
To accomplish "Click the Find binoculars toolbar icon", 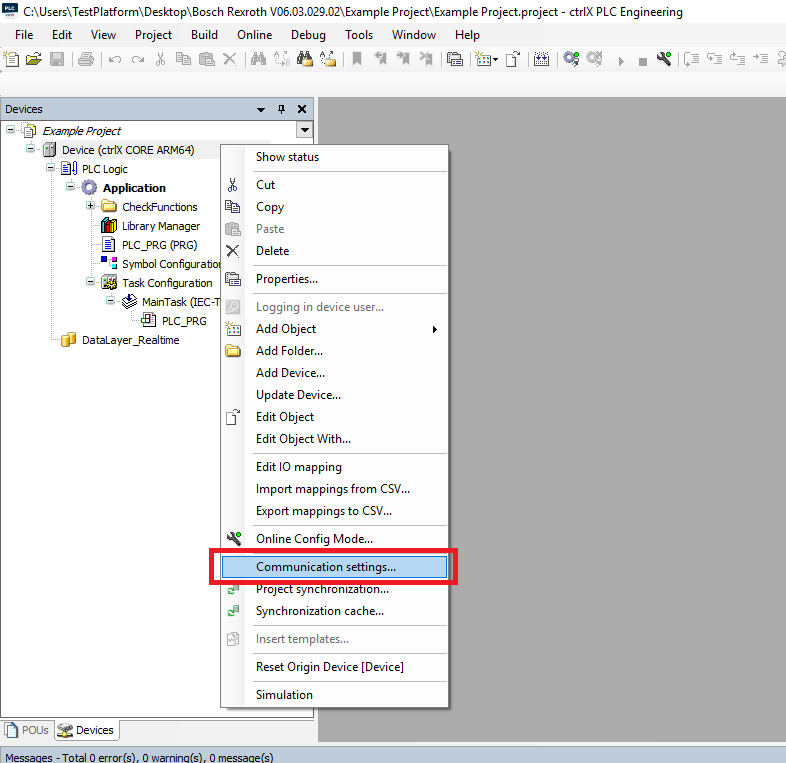I will tap(258, 60).
